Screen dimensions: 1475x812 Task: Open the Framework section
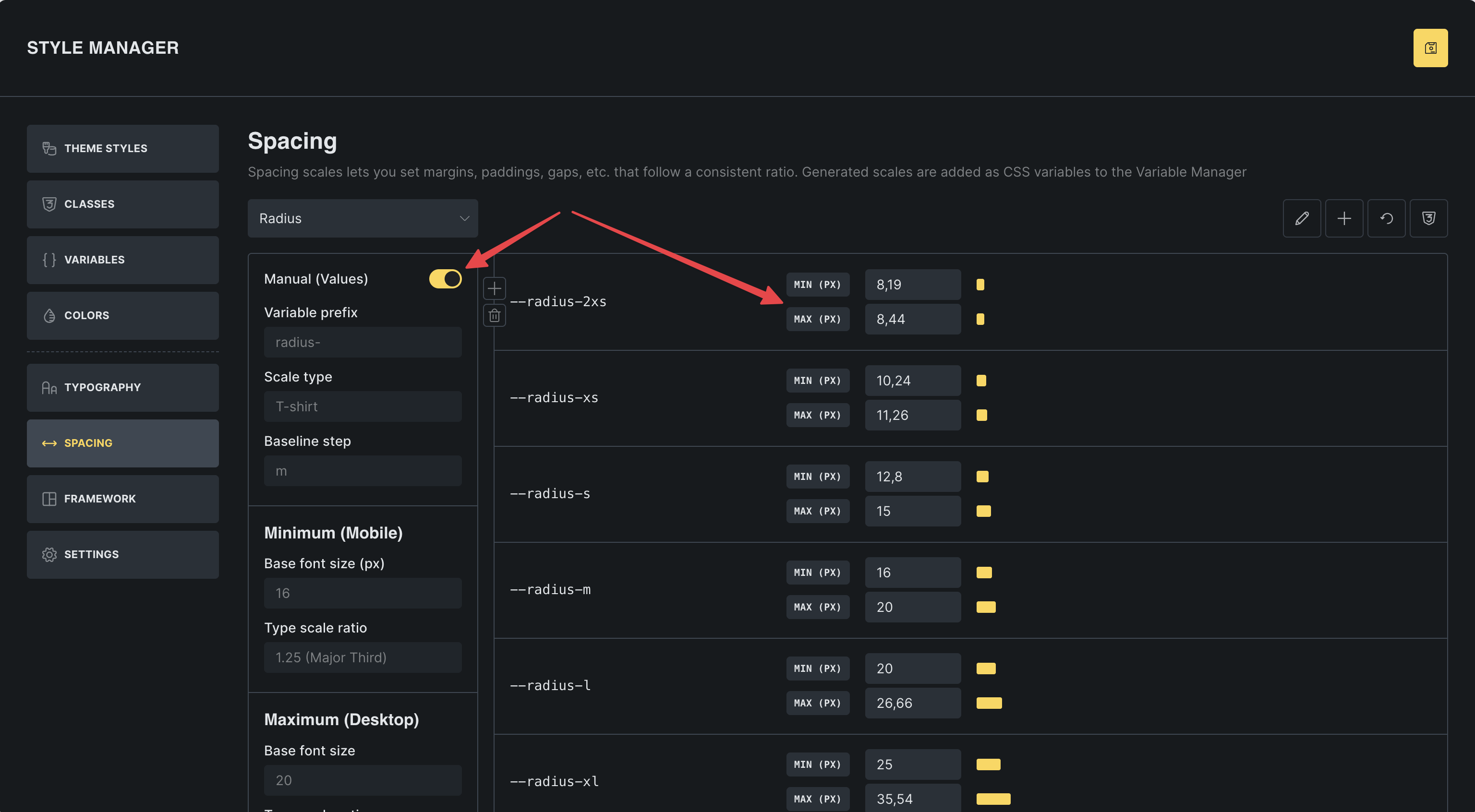click(122, 499)
